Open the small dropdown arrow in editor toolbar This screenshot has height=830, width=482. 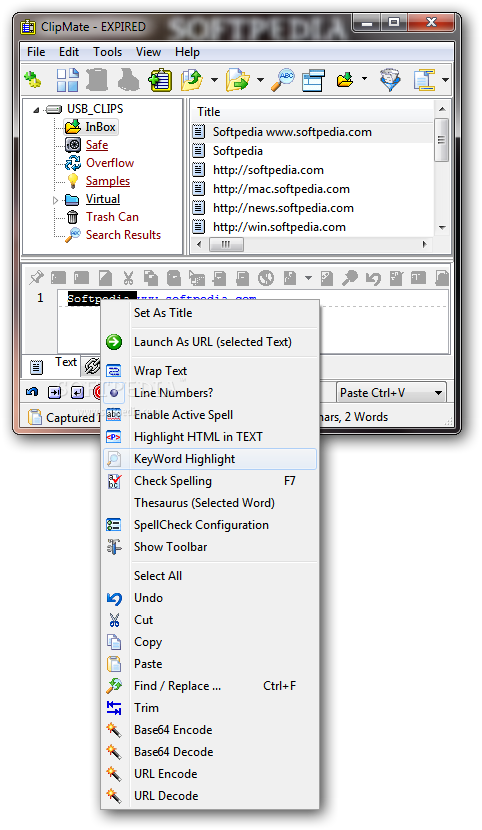308,278
